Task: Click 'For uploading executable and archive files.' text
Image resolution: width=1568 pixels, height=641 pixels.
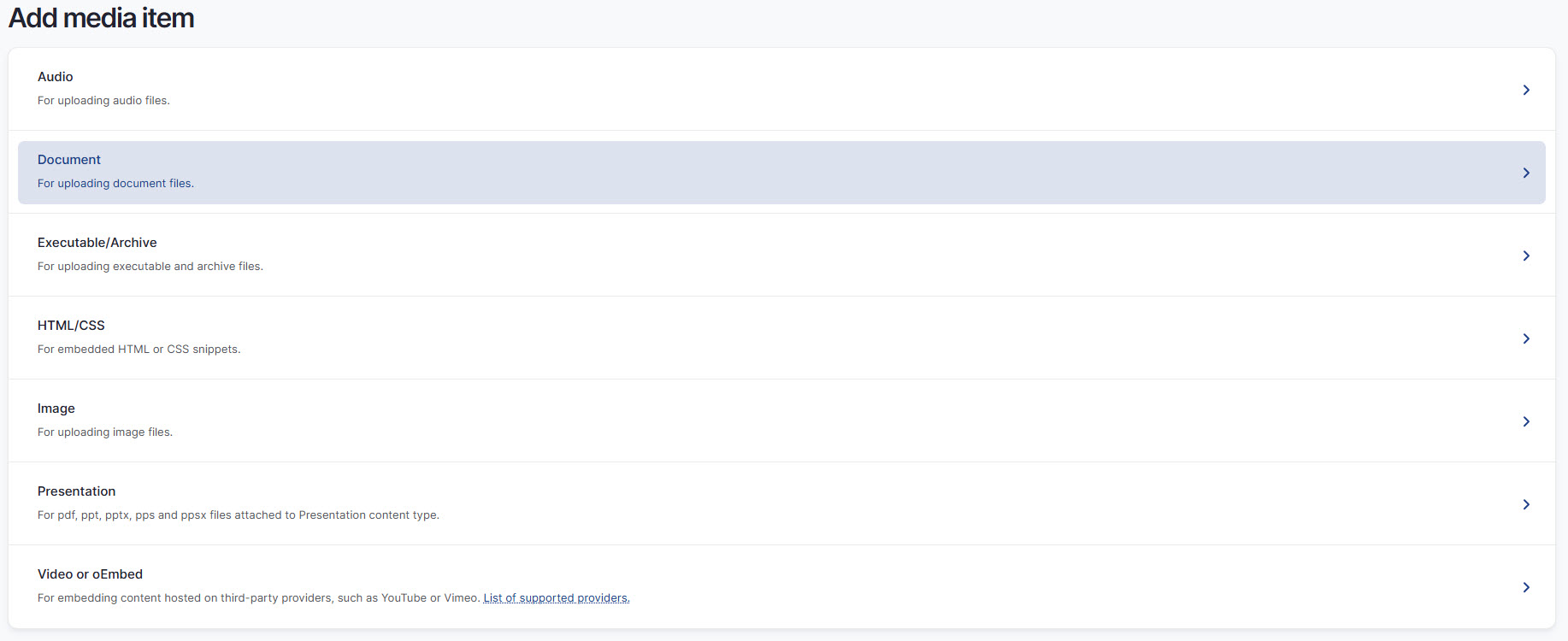Action: pos(150,267)
